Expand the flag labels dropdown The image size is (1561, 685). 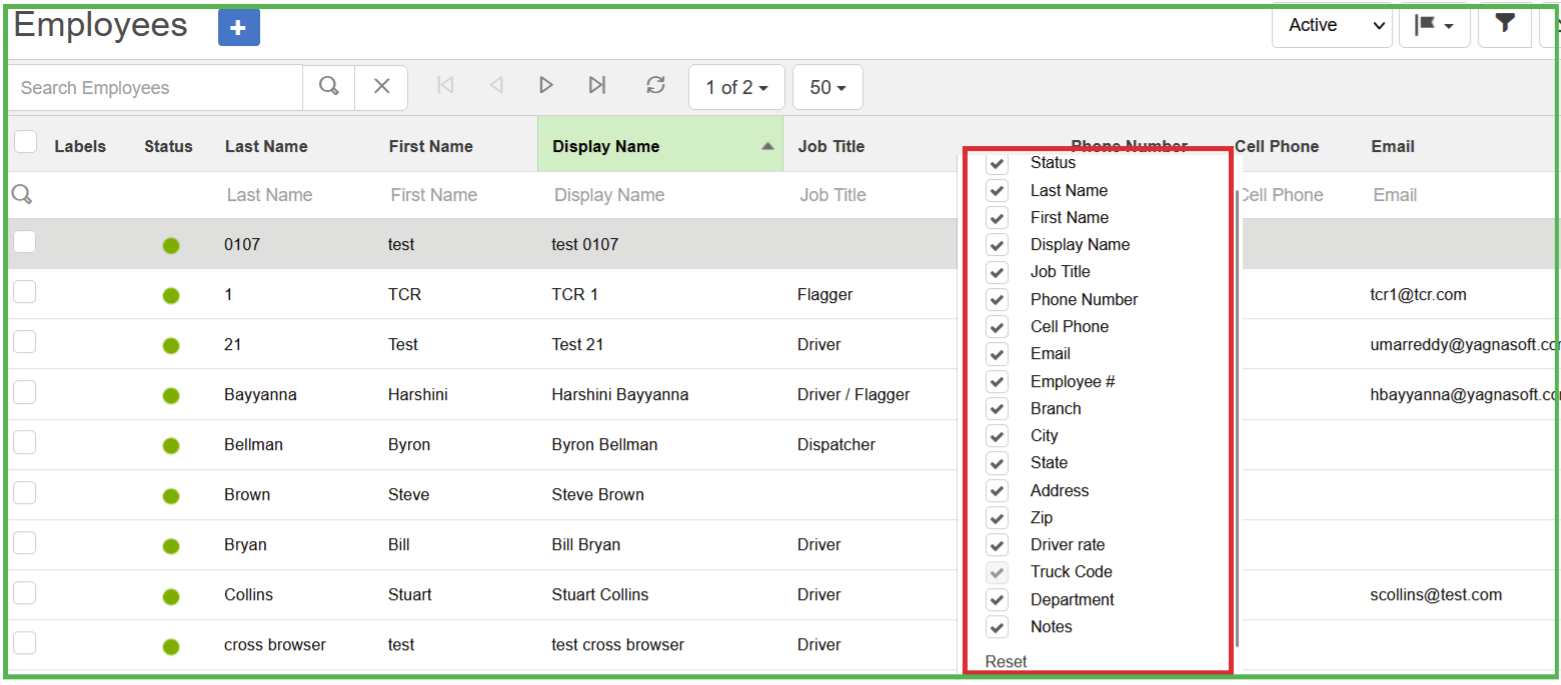click(x=1434, y=25)
